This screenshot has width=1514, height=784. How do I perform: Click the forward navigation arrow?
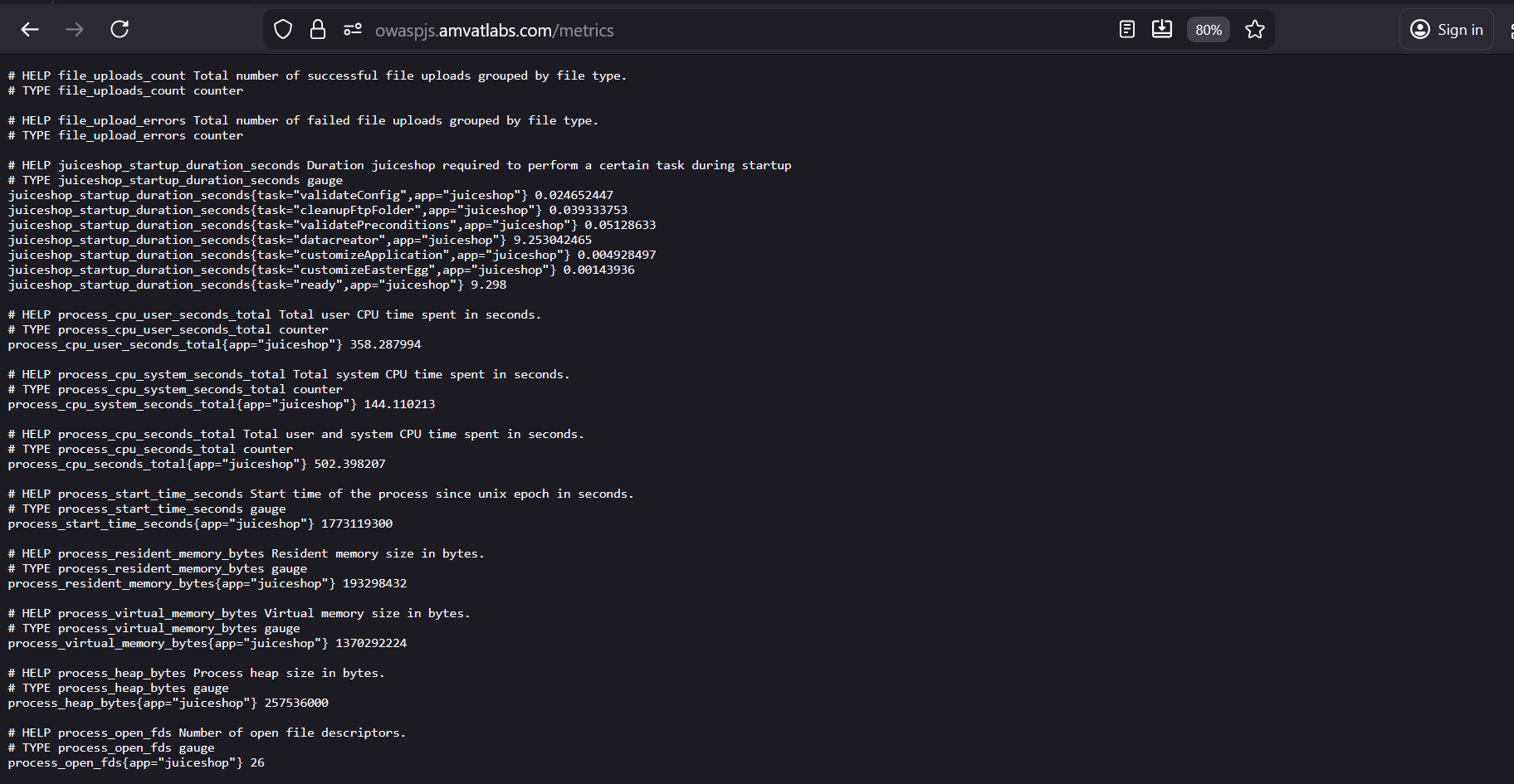(x=75, y=30)
